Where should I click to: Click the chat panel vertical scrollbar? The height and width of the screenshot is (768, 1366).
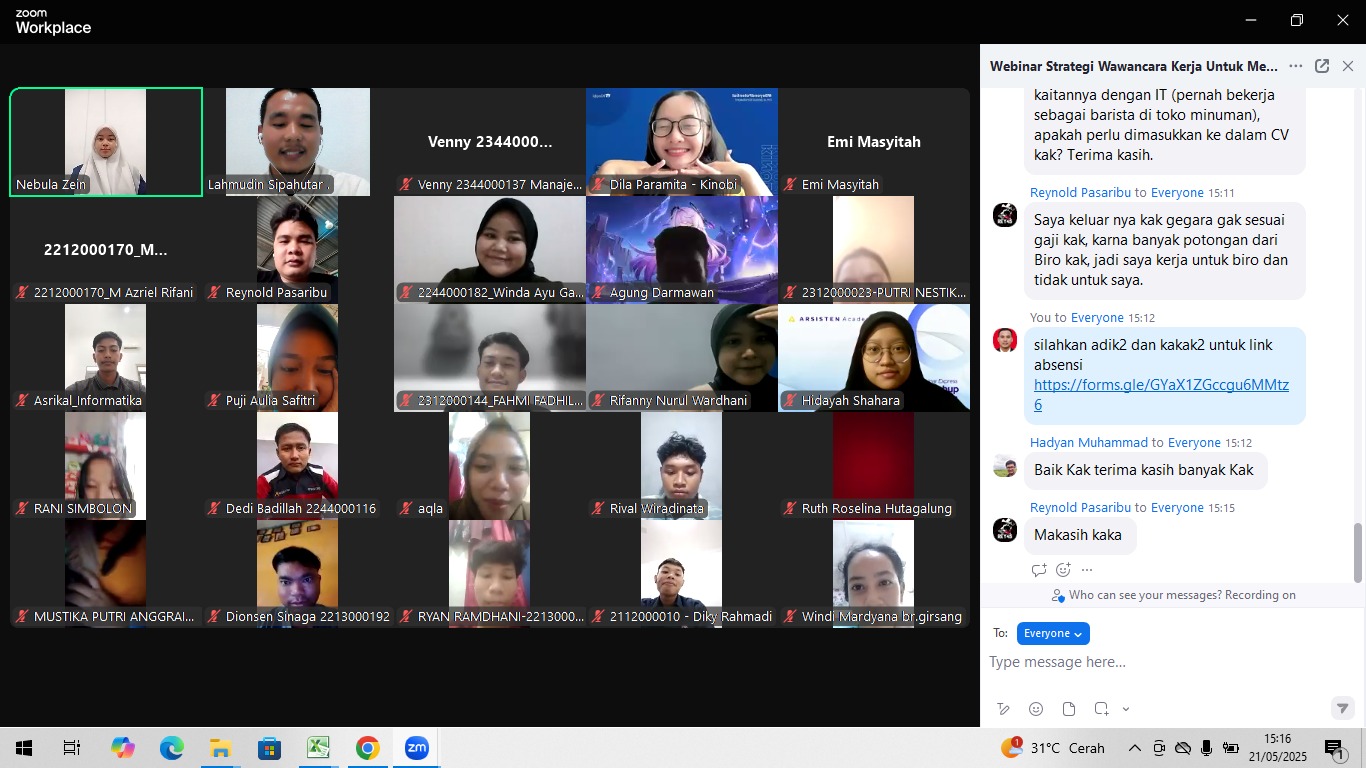coord(1357,551)
